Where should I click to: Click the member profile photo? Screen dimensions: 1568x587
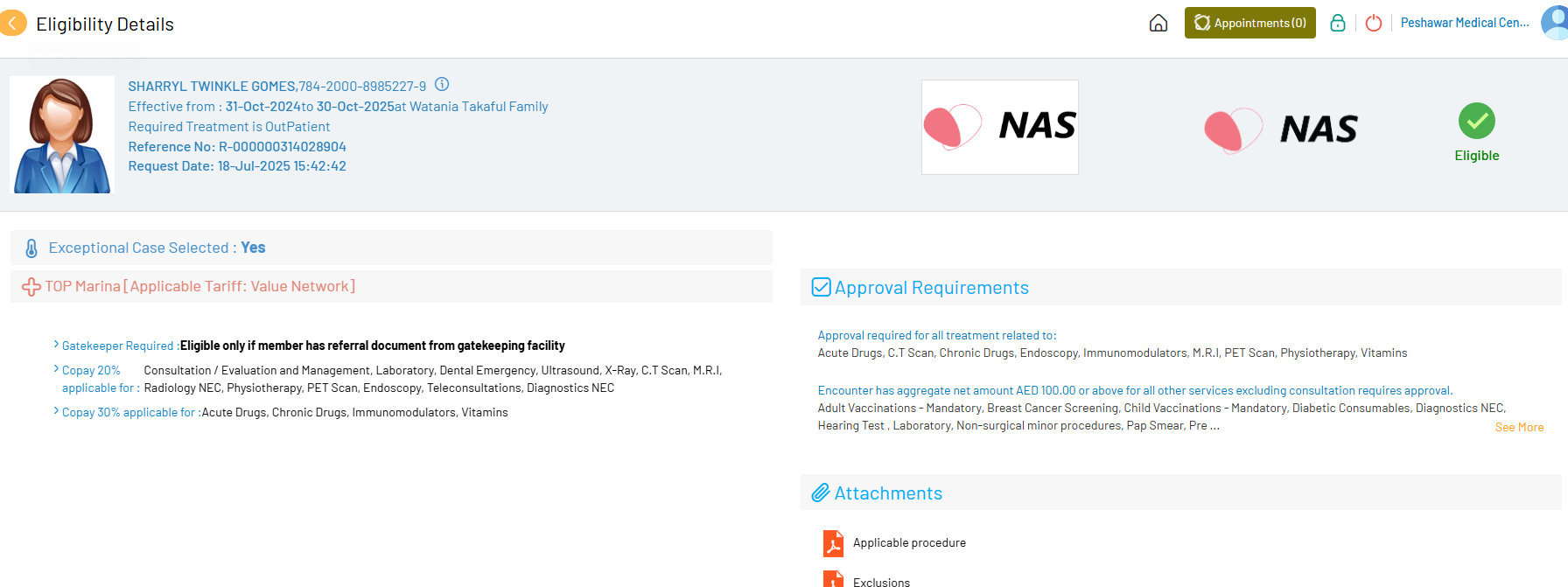(62, 135)
